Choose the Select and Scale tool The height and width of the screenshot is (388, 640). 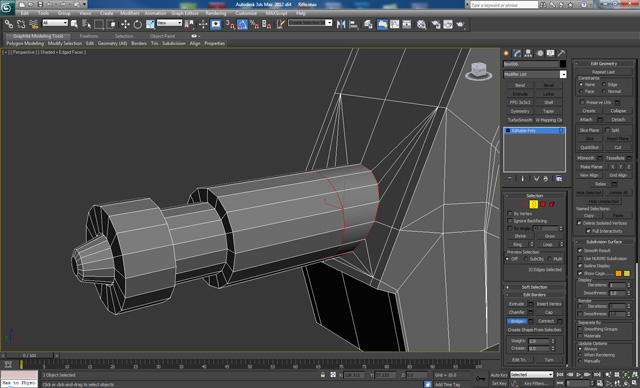coord(150,24)
